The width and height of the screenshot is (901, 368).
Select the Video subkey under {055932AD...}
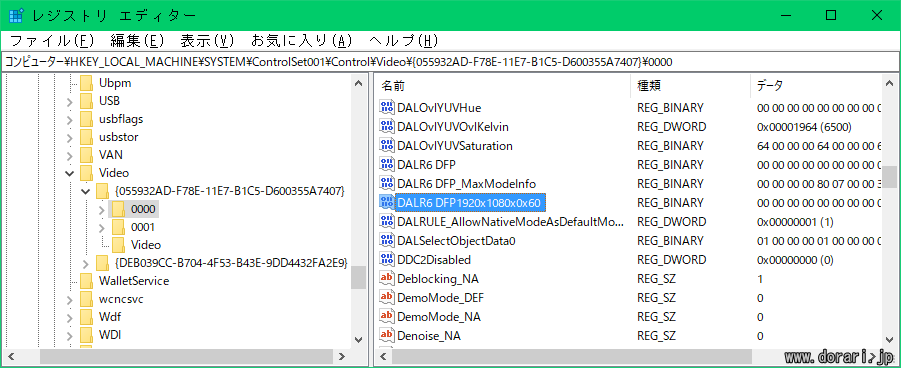tap(146, 245)
